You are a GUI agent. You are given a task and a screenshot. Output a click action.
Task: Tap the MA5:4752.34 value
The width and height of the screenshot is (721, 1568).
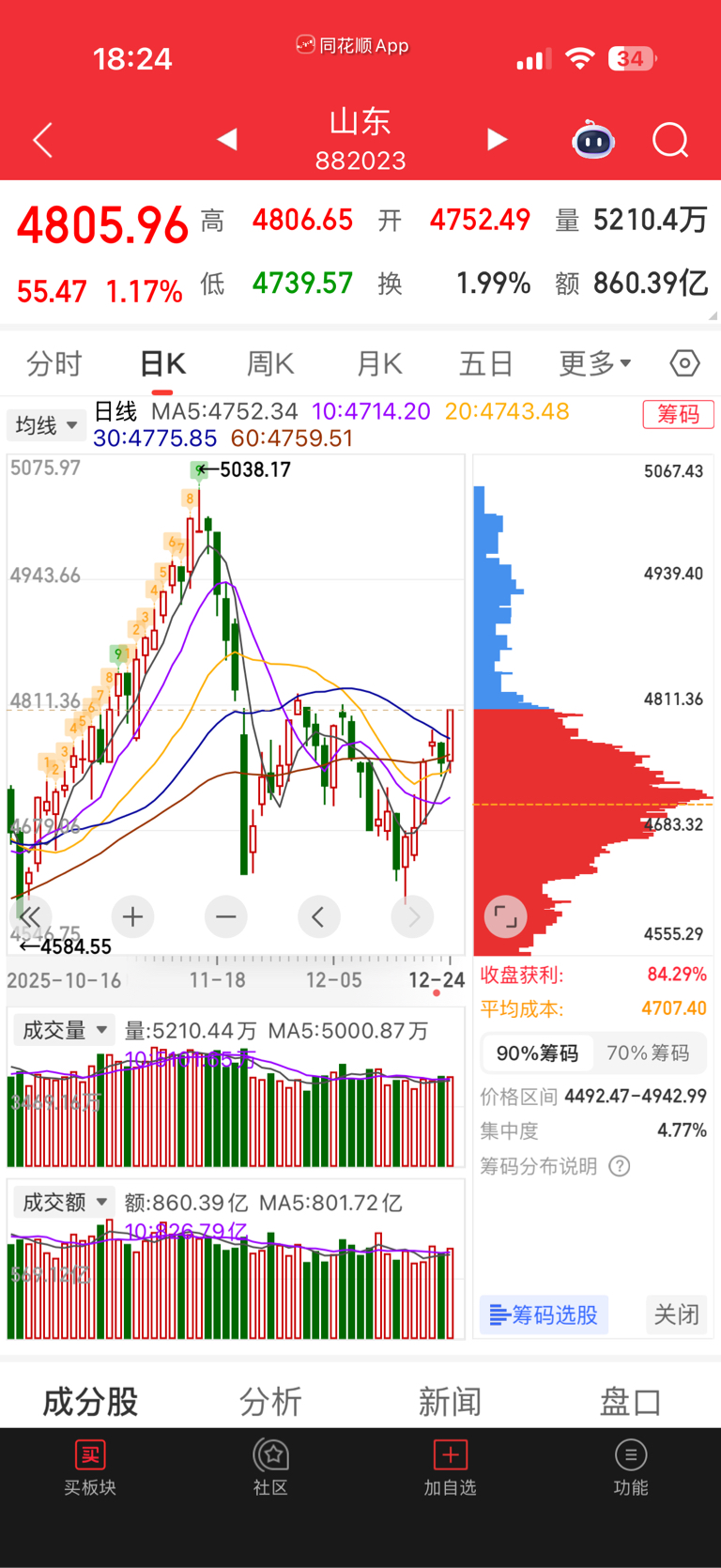[224, 411]
